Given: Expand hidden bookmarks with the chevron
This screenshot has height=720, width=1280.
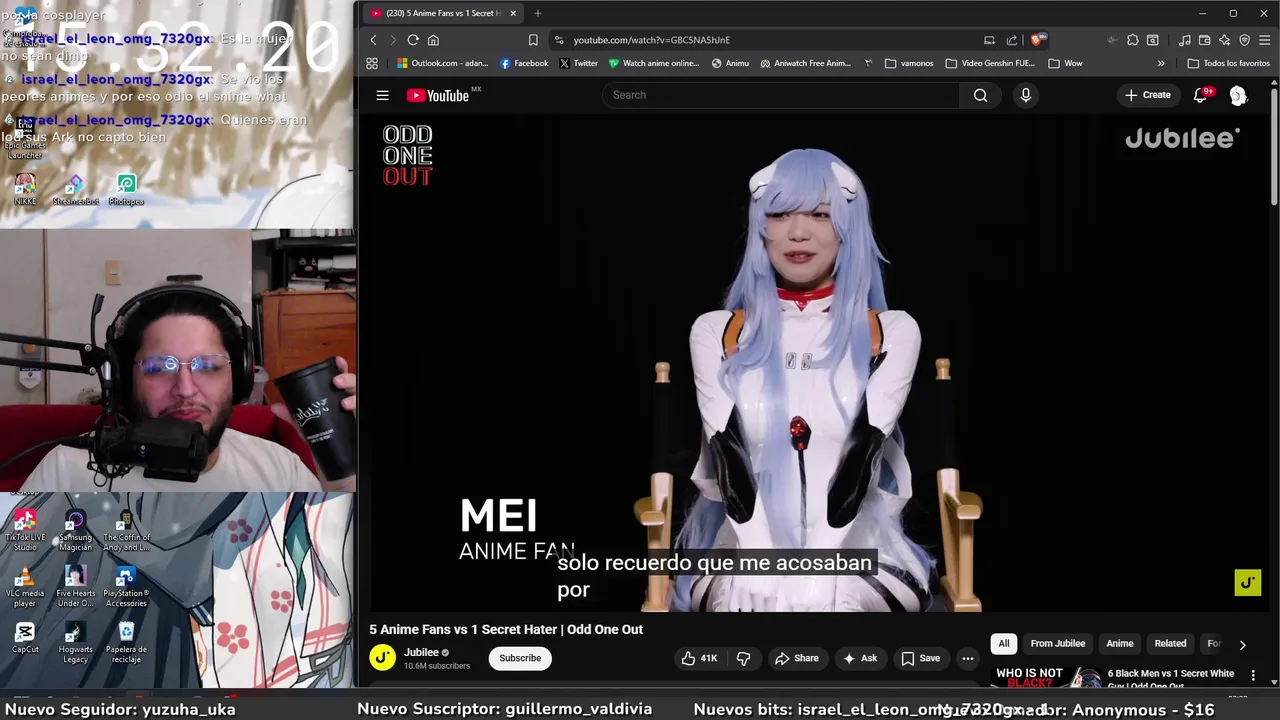Looking at the screenshot, I should (x=1161, y=63).
